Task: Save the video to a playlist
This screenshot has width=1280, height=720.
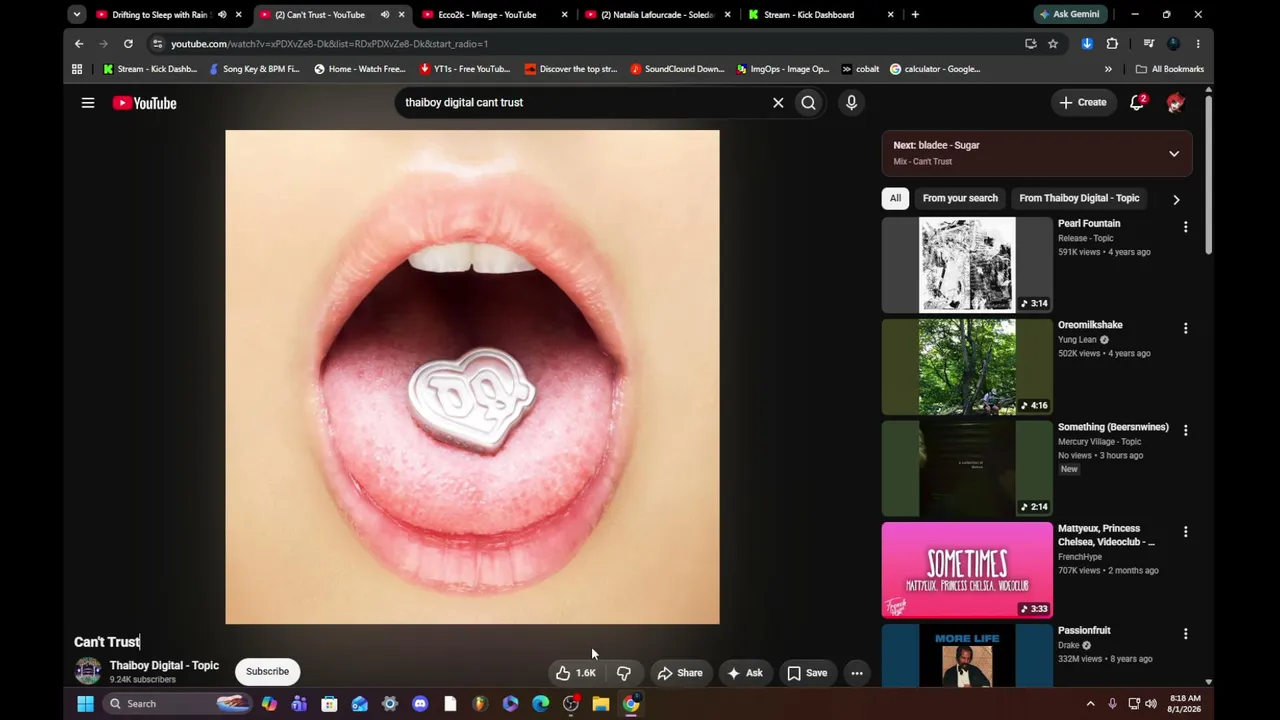Action: [807, 673]
